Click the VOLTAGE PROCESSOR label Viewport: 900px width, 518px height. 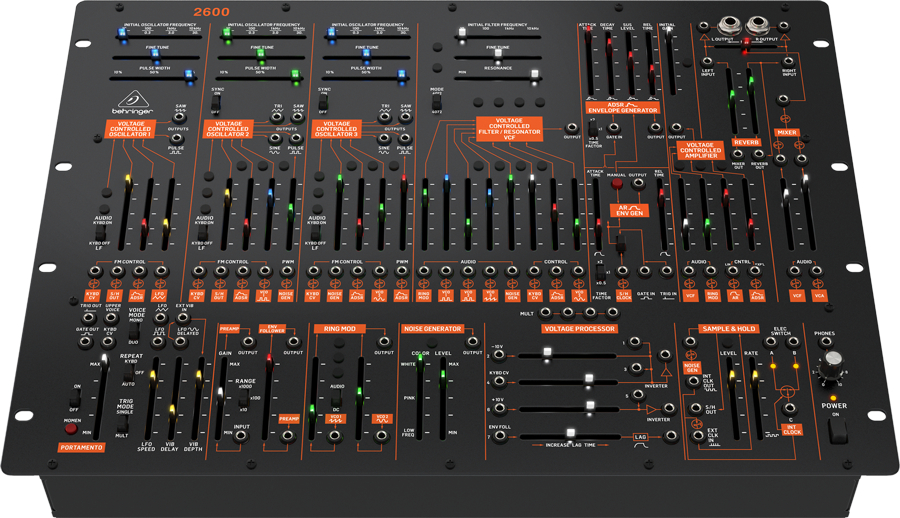(580, 329)
